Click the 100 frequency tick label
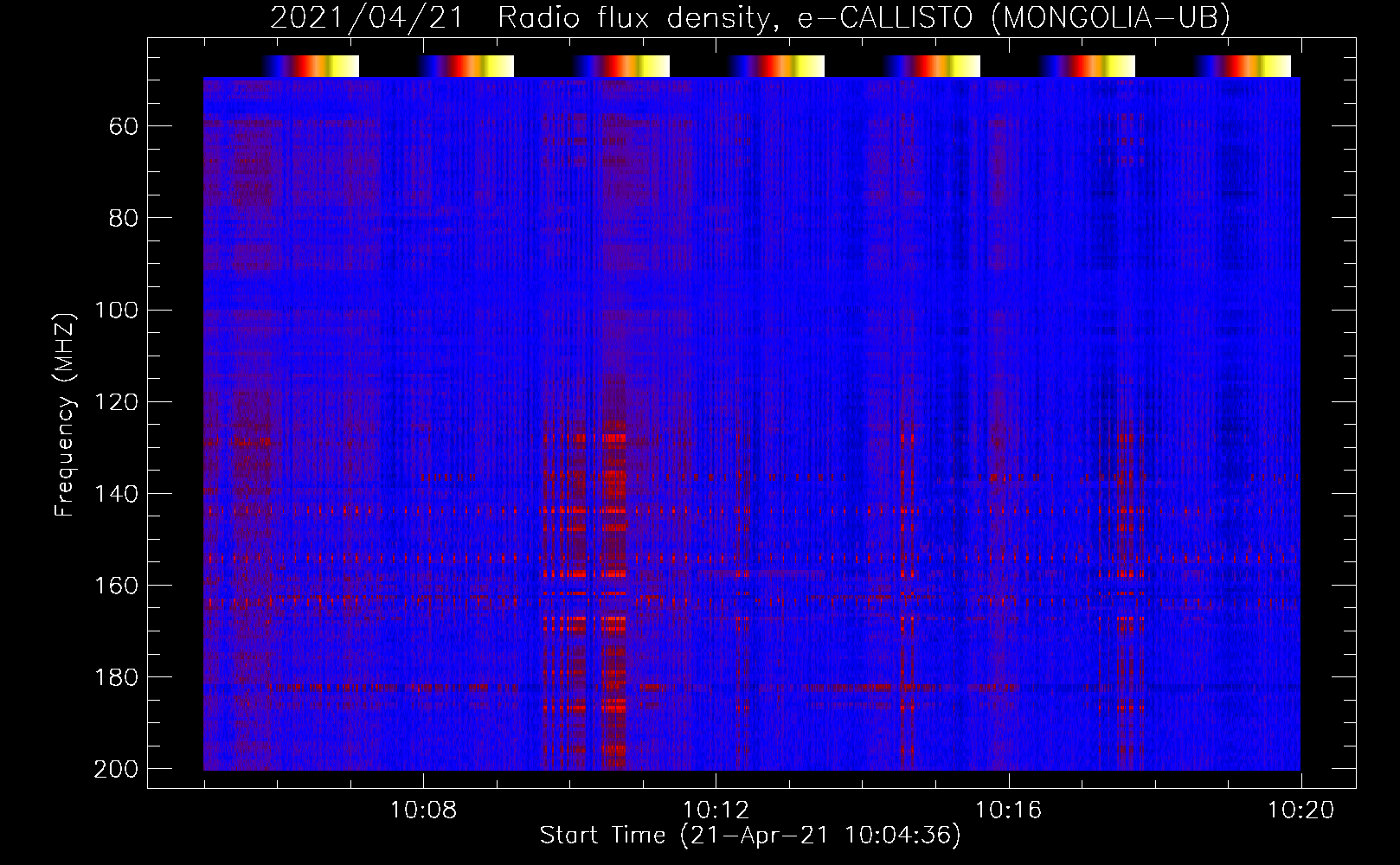The height and width of the screenshot is (865, 1400). point(116,310)
